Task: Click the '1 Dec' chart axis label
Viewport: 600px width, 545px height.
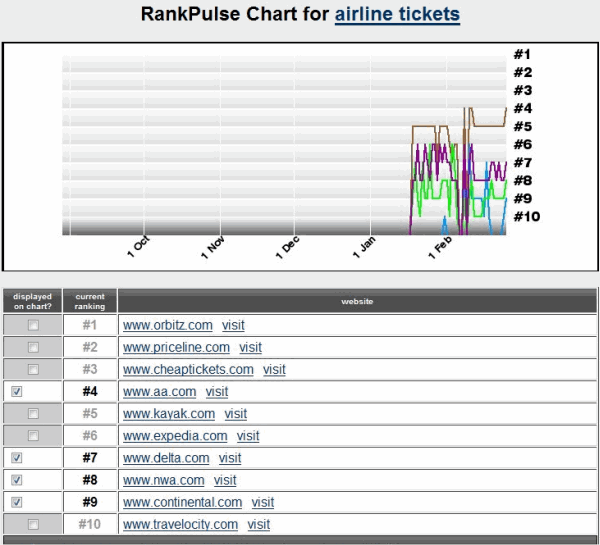Action: pos(287,248)
